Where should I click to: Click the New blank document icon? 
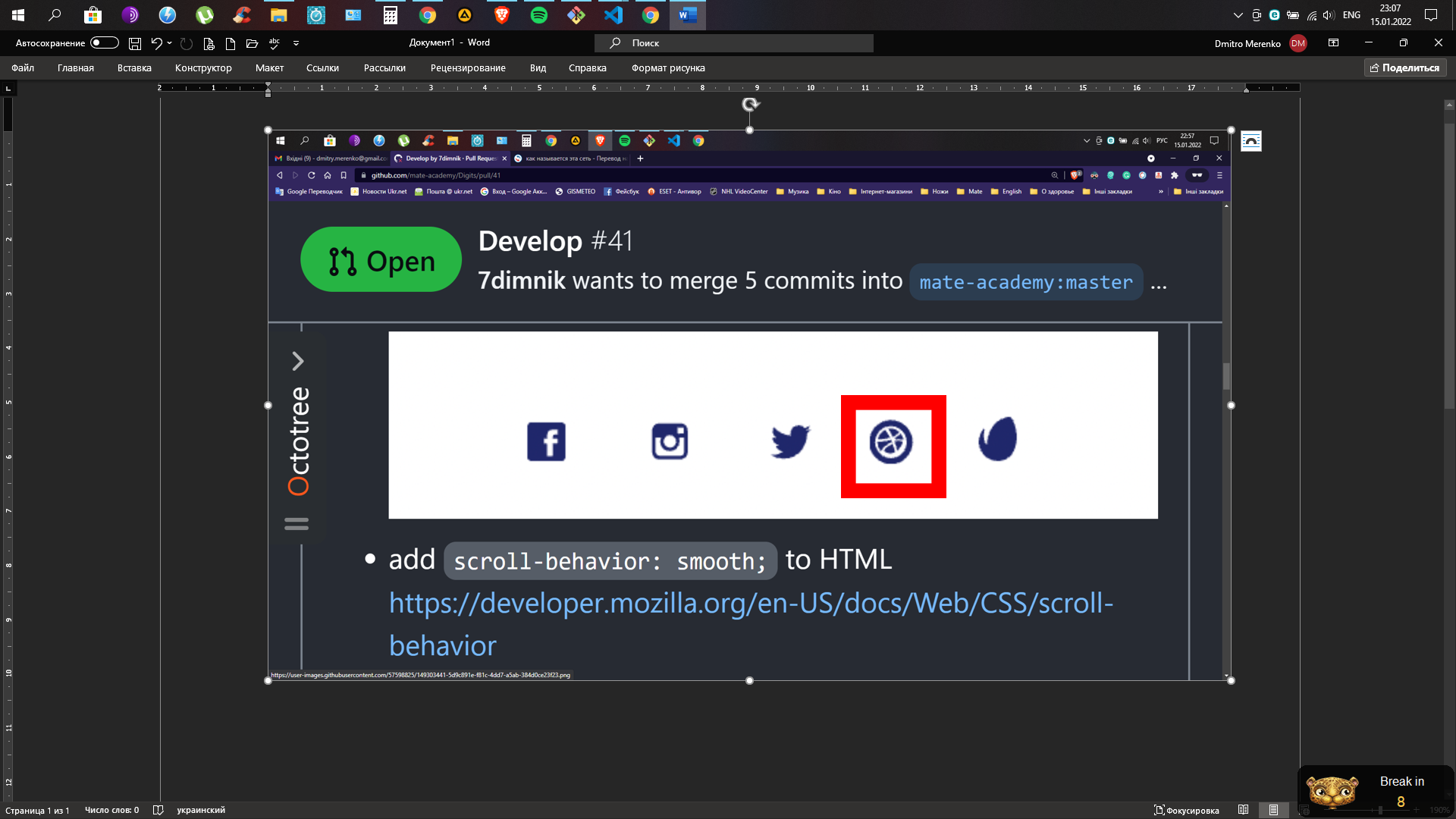(231, 43)
